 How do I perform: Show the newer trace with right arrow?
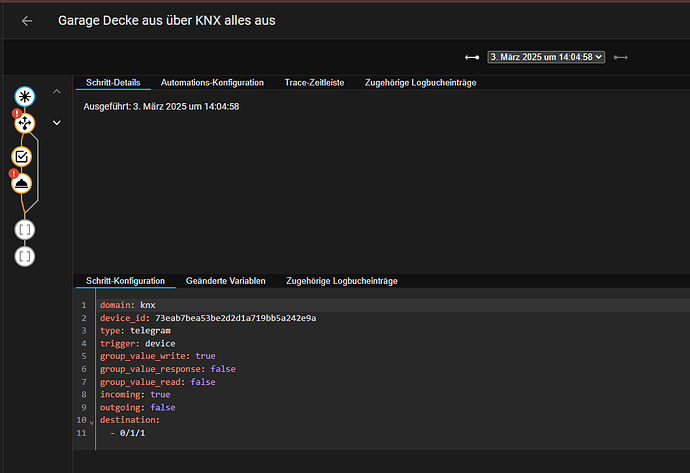pyautogui.click(x=620, y=57)
